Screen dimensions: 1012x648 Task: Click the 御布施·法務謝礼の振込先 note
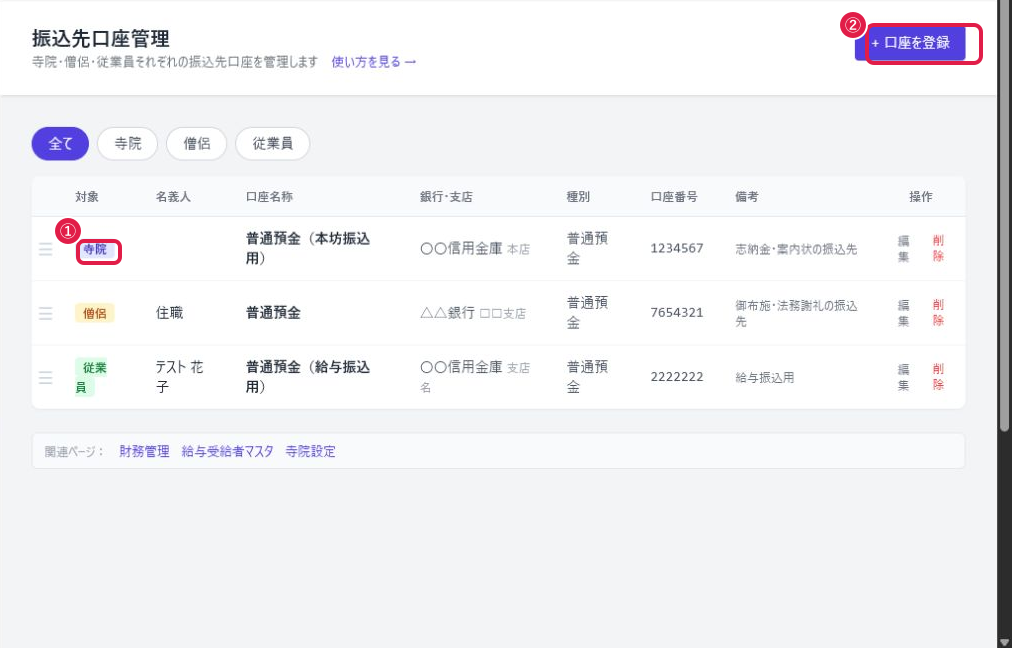(x=796, y=313)
